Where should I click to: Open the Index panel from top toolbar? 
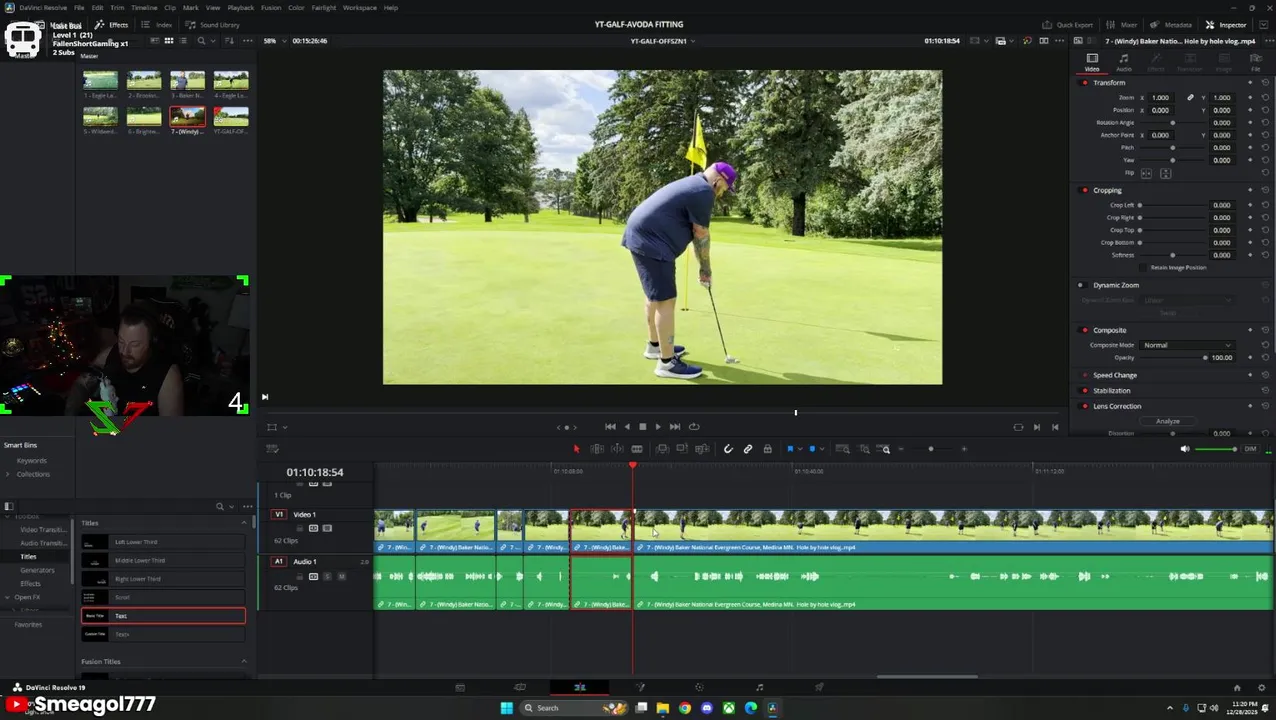click(x=158, y=25)
